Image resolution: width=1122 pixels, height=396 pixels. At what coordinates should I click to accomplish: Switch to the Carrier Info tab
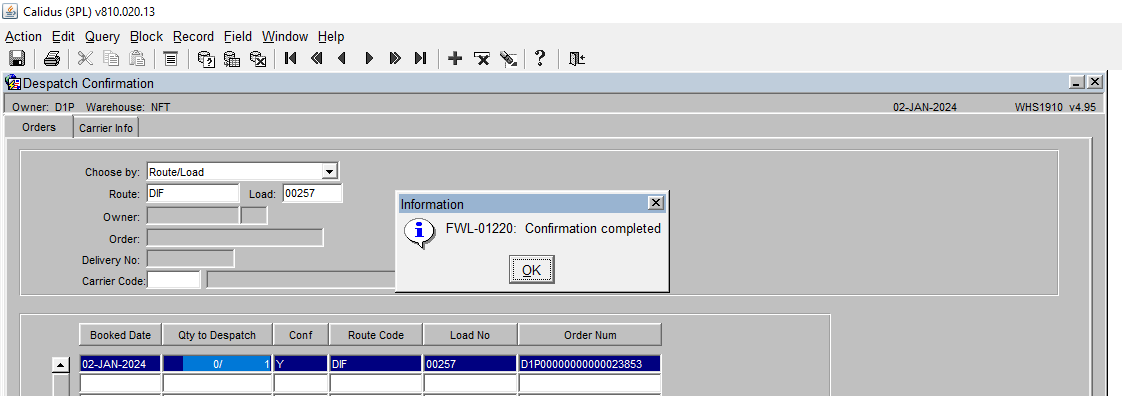point(106,128)
